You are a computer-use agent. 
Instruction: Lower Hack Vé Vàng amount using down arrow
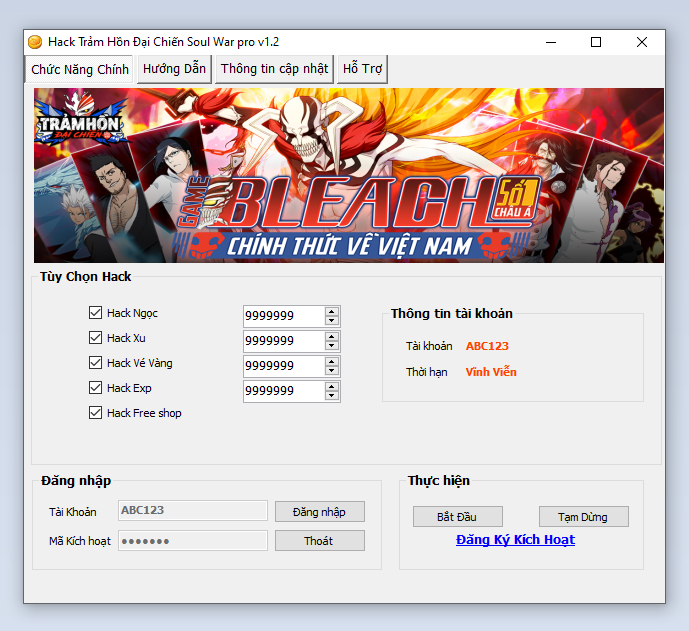coord(332,371)
